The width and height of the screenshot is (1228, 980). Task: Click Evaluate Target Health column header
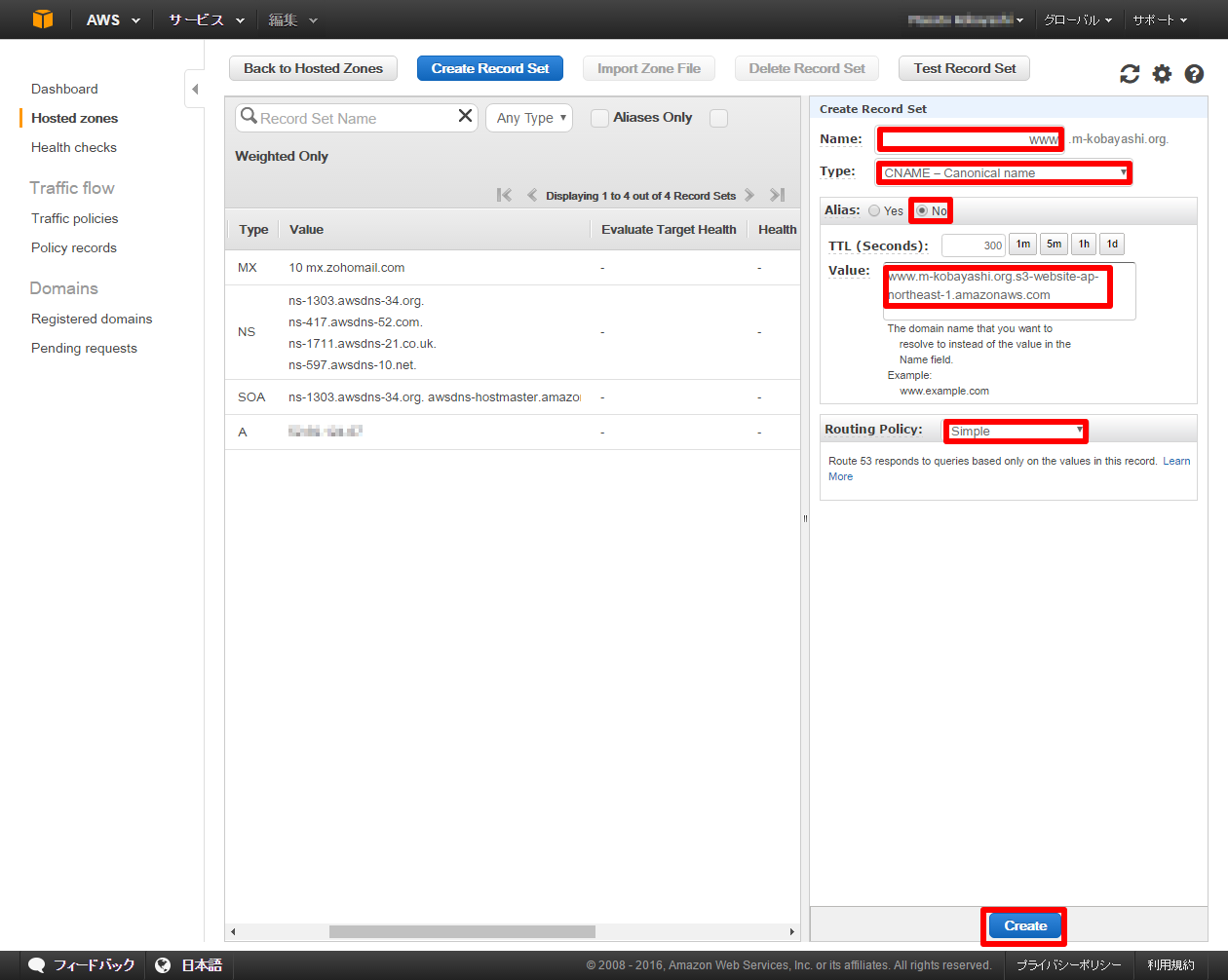tap(669, 230)
